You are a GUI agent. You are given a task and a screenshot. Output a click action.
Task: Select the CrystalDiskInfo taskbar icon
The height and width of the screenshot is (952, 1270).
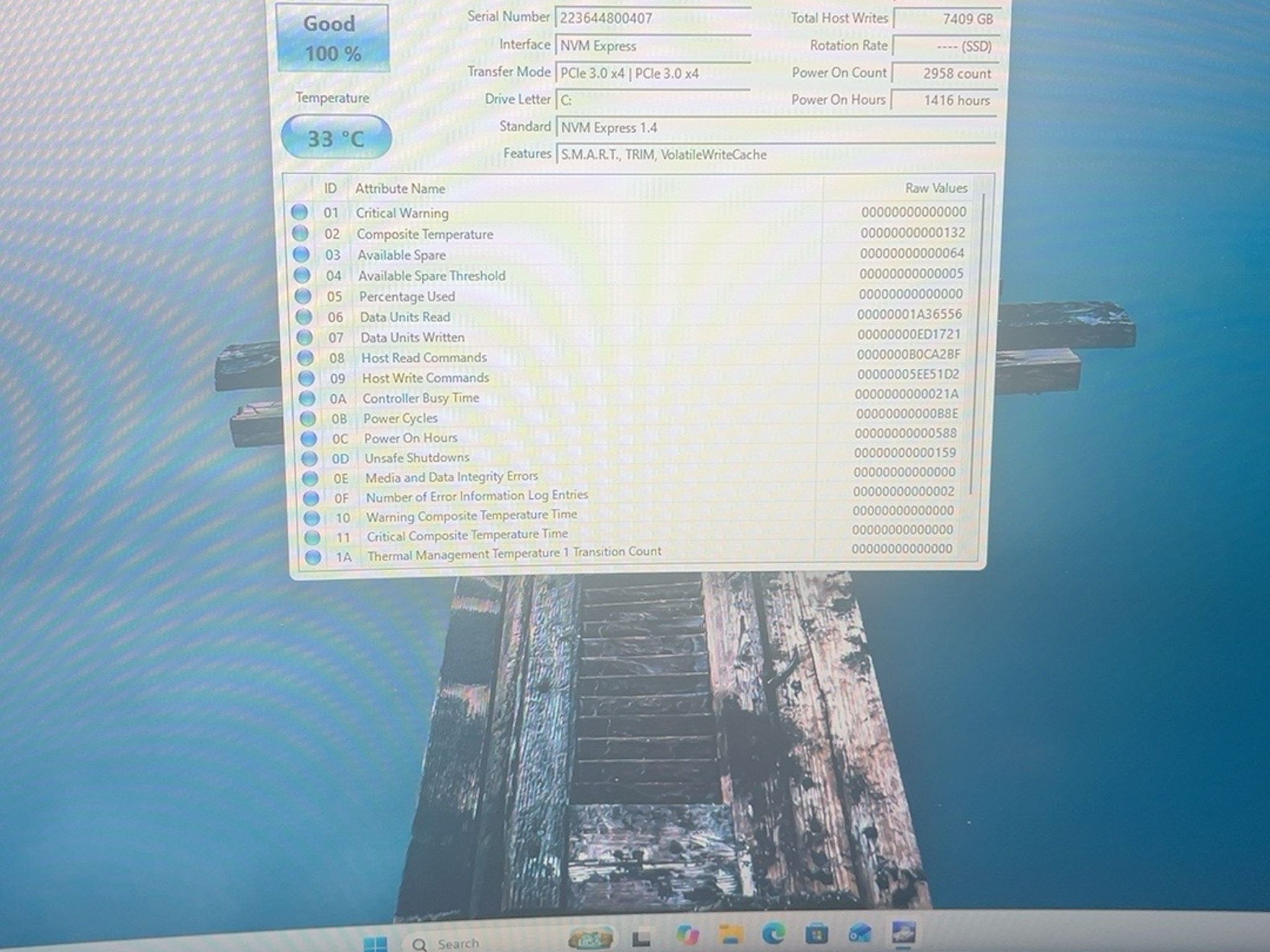tap(904, 933)
